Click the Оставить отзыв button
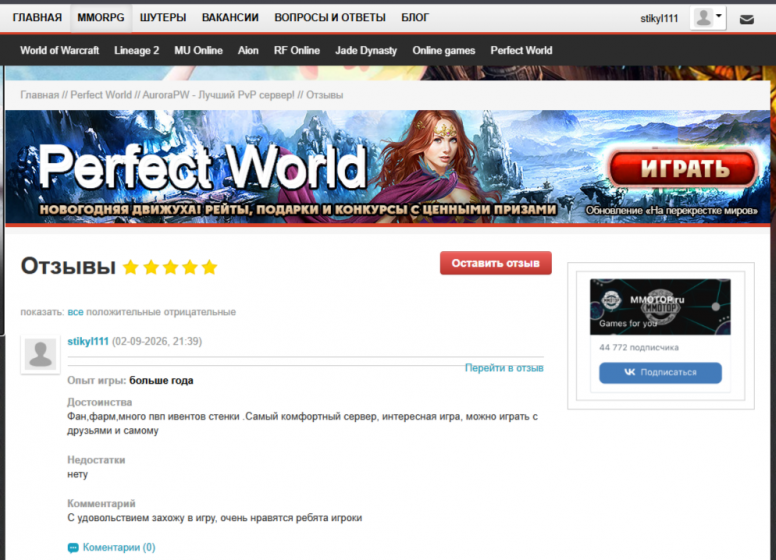Viewport: 776px width, 560px height. (495, 263)
